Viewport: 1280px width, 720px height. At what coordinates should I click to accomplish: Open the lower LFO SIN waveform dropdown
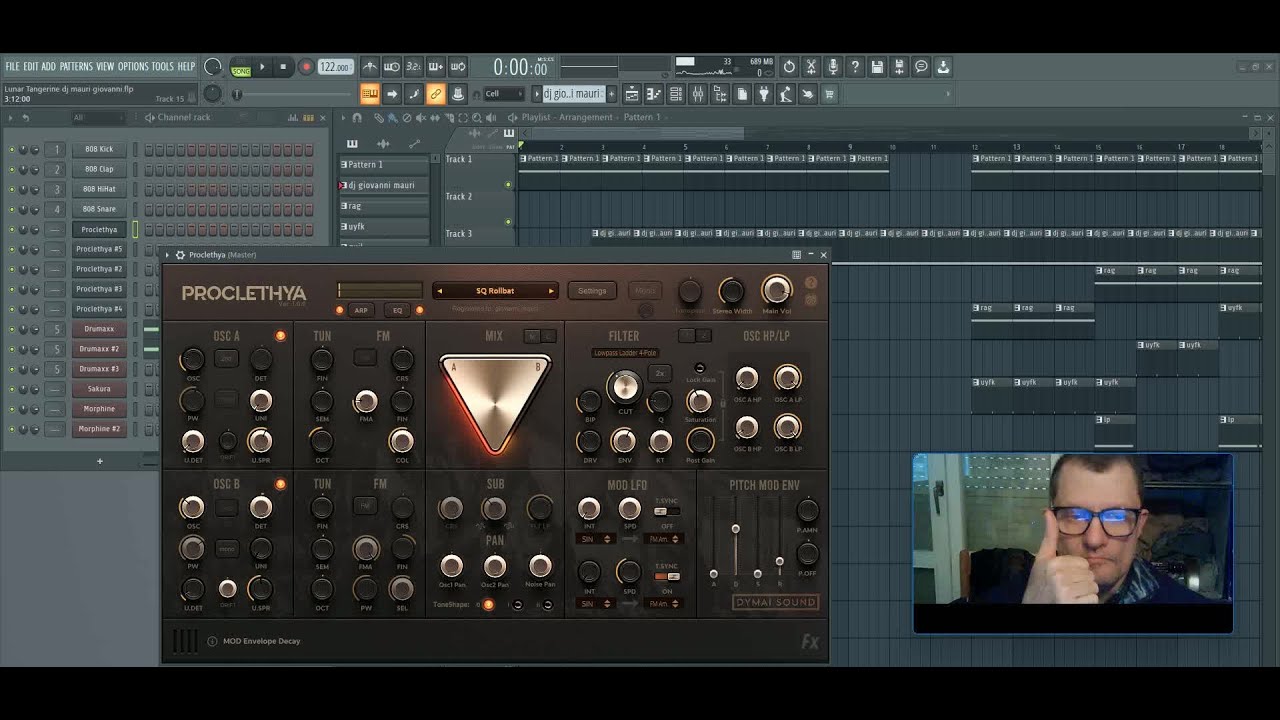(595, 604)
